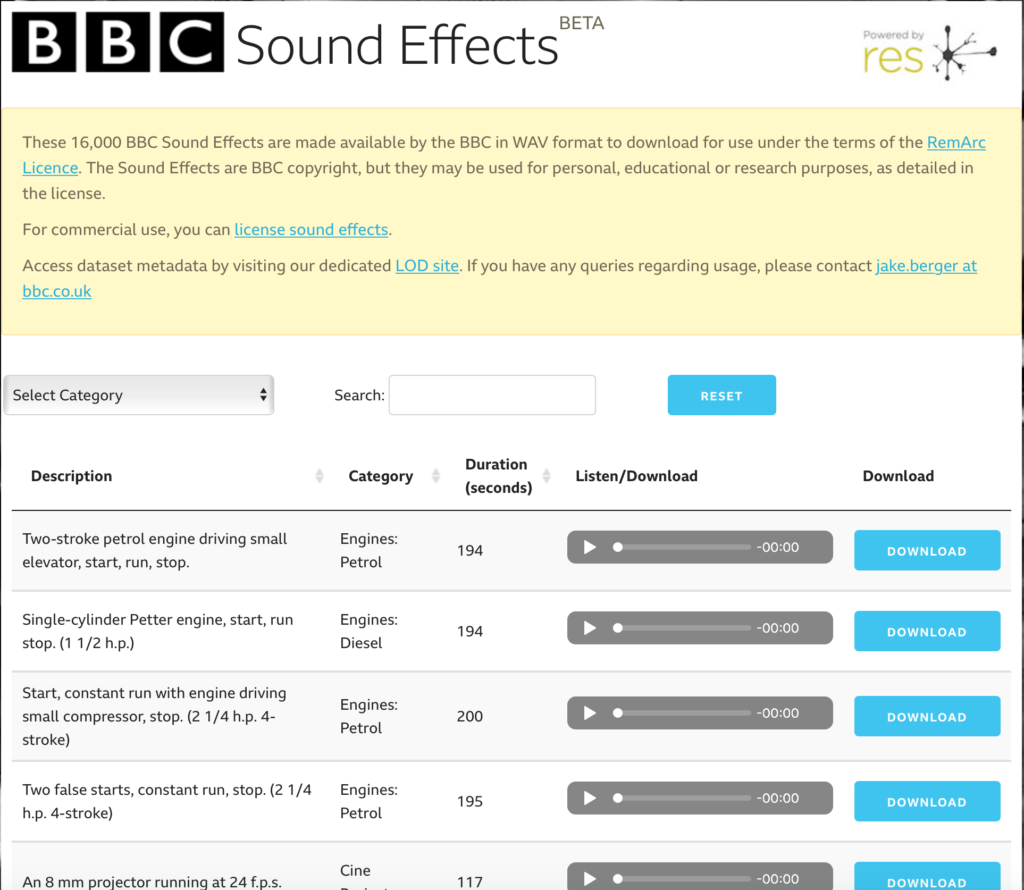Click the Listen/Download column header
Viewport: 1024px width, 890px height.
637,476
